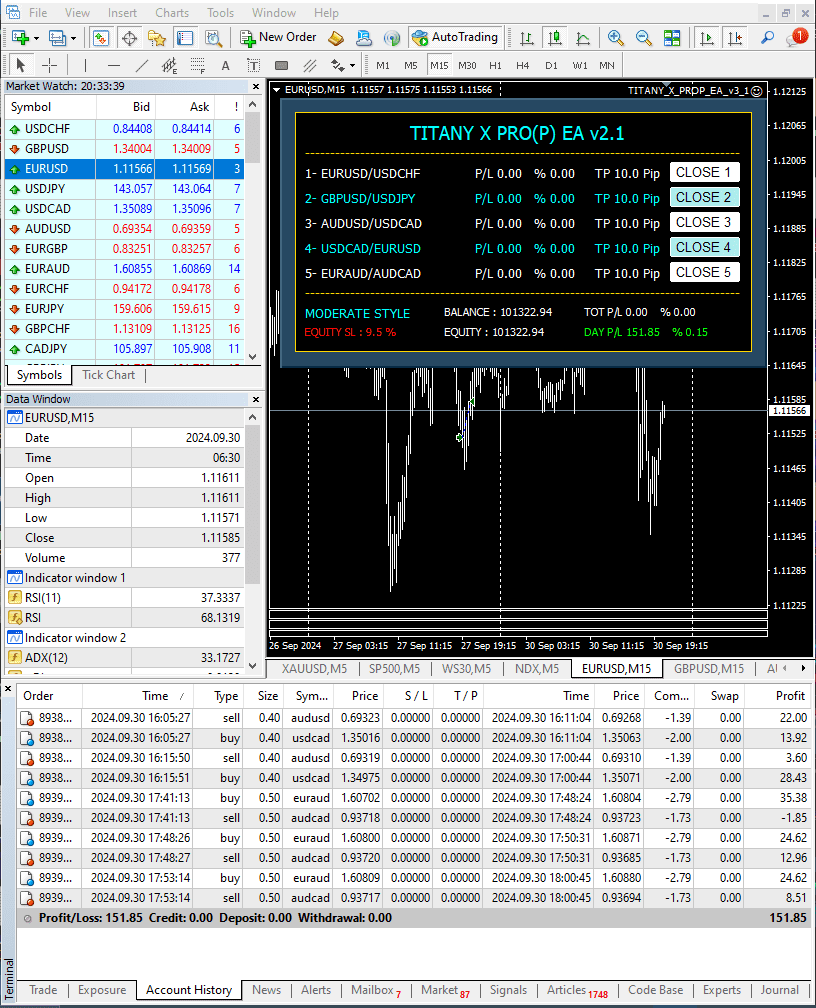
Task: Click the Data Window vertical scrollbar thumb
Action: pyautogui.click(x=253, y=505)
